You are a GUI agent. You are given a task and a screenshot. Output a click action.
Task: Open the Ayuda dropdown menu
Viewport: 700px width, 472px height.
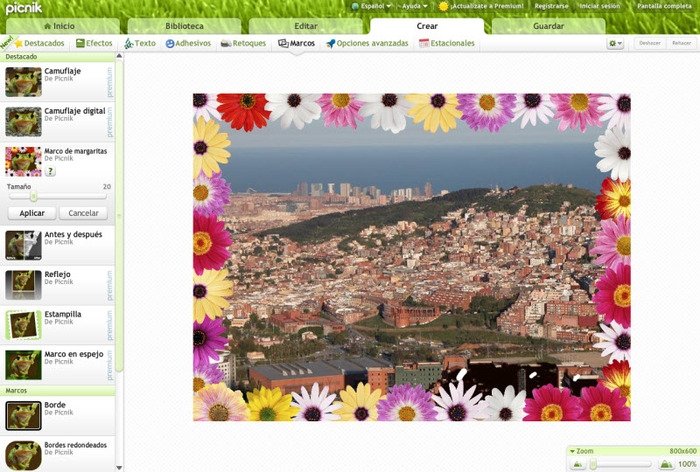coord(414,6)
